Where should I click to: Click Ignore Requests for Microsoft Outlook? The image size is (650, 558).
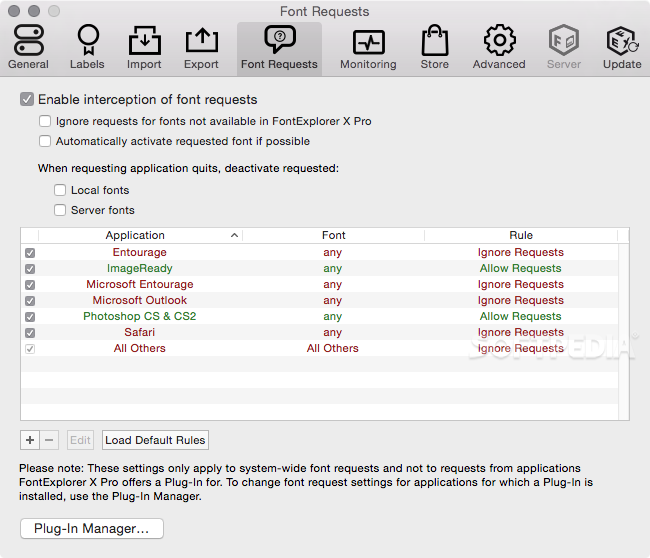pos(521,300)
